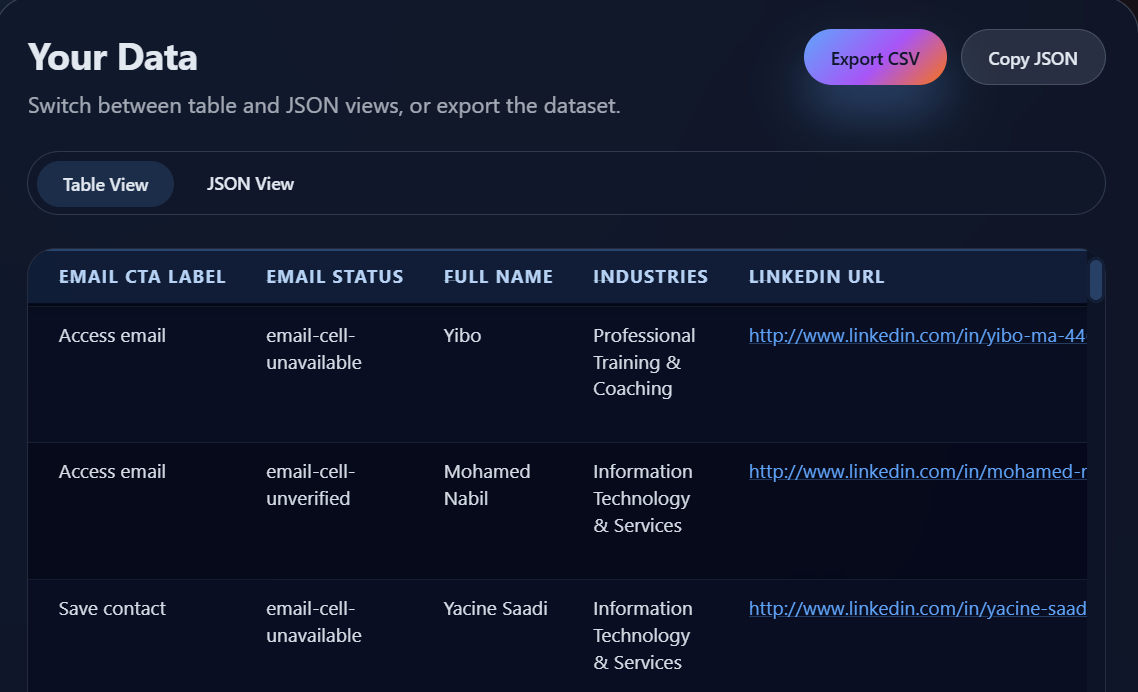Click the Your Data heading
This screenshot has height=692, width=1138.
click(x=113, y=57)
